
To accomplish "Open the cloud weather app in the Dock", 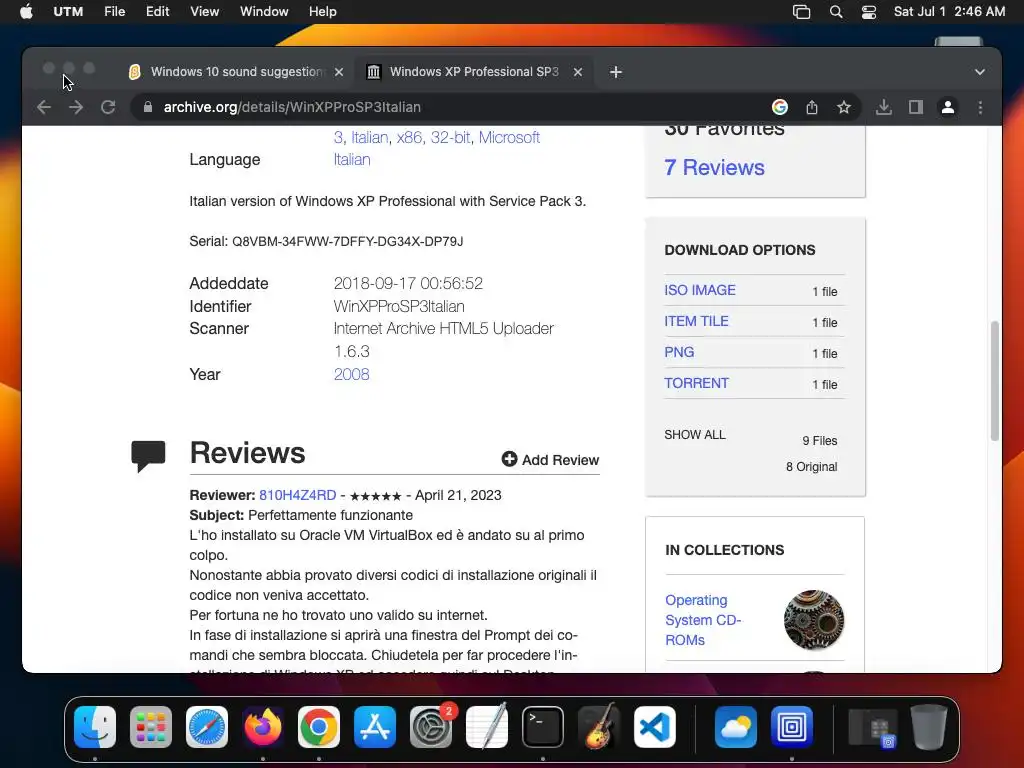I will pos(735,727).
